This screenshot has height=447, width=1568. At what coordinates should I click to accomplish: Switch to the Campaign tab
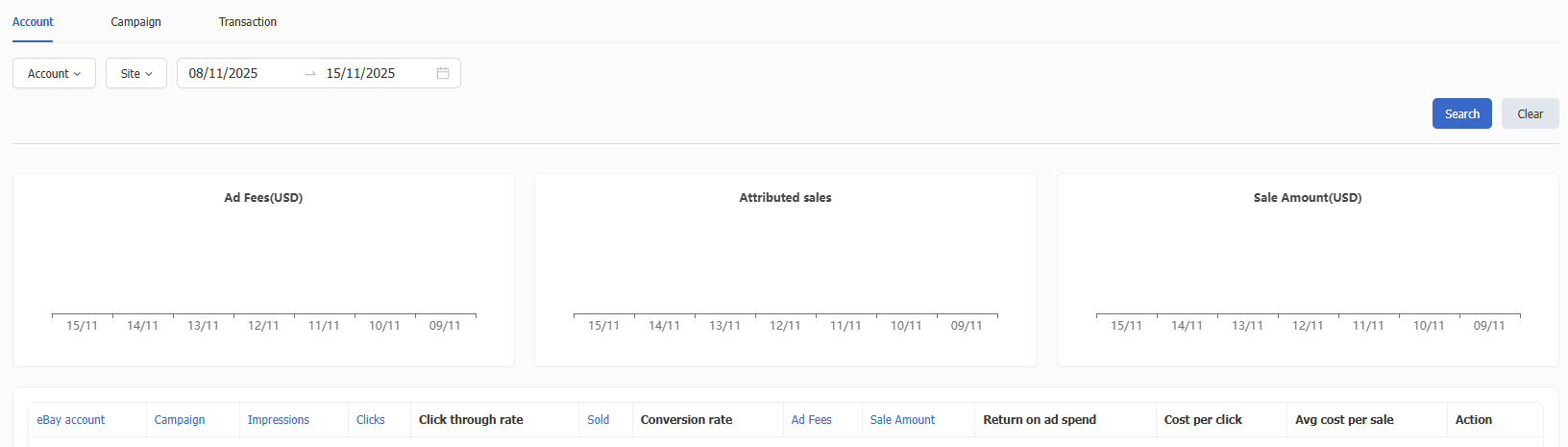coord(135,21)
